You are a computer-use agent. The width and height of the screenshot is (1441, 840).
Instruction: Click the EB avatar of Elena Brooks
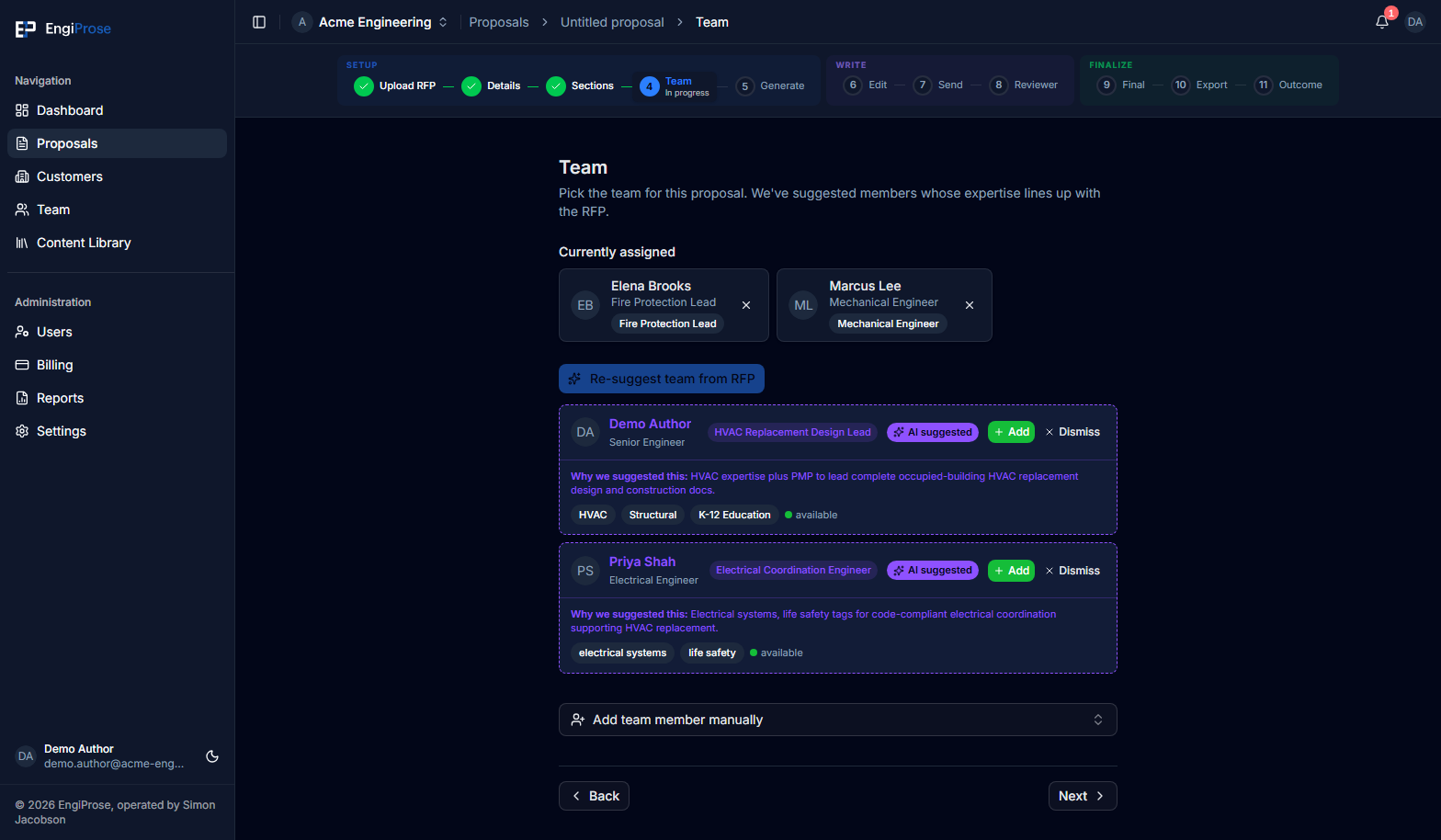click(585, 305)
